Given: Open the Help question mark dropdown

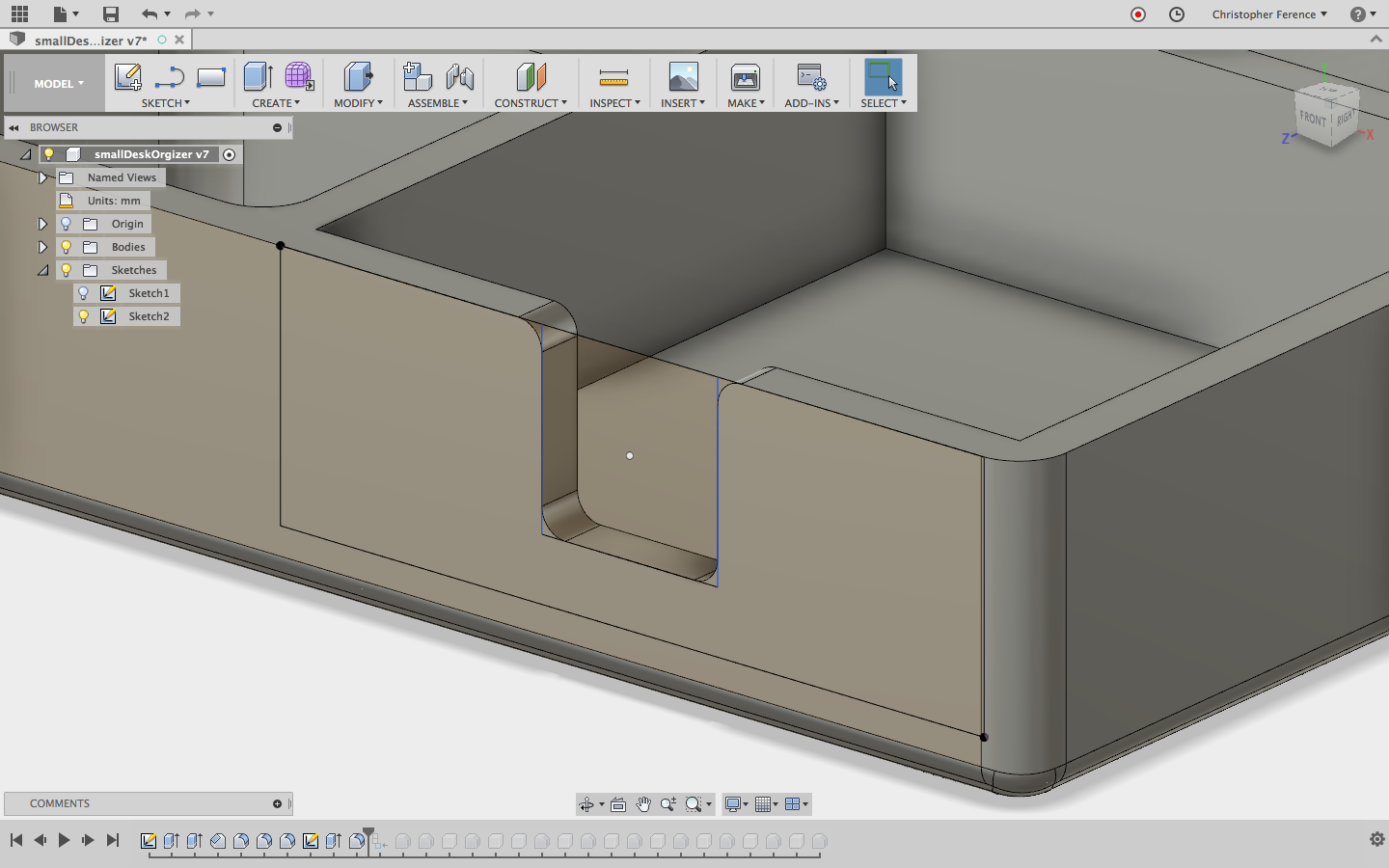Looking at the screenshot, I should 1363,14.
